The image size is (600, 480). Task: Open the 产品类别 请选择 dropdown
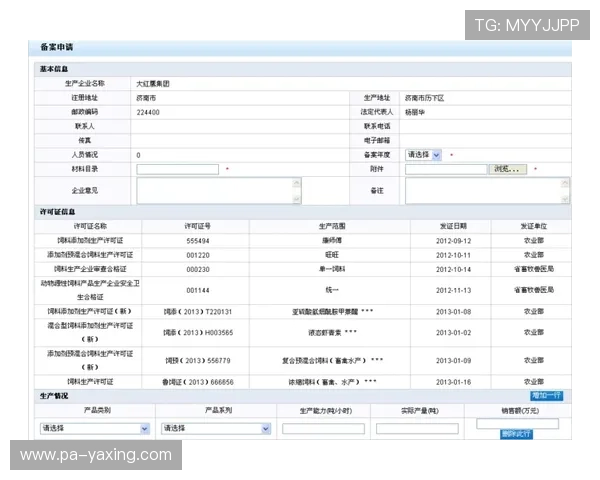95,428
